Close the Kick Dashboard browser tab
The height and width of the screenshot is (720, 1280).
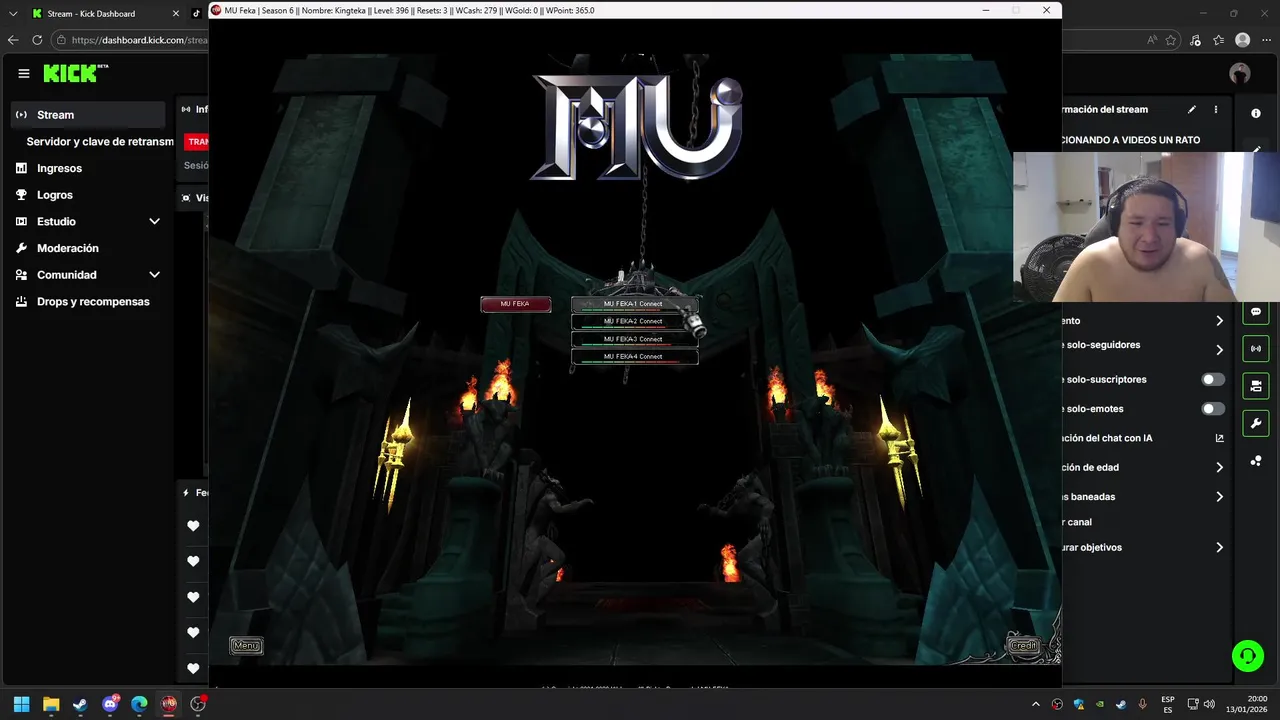176,14
